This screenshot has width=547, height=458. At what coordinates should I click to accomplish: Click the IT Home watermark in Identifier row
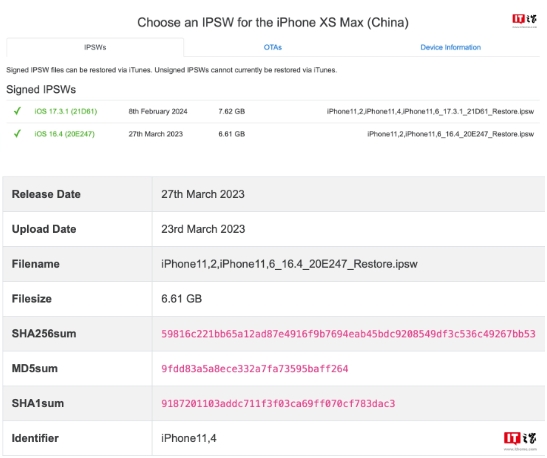coord(520,441)
